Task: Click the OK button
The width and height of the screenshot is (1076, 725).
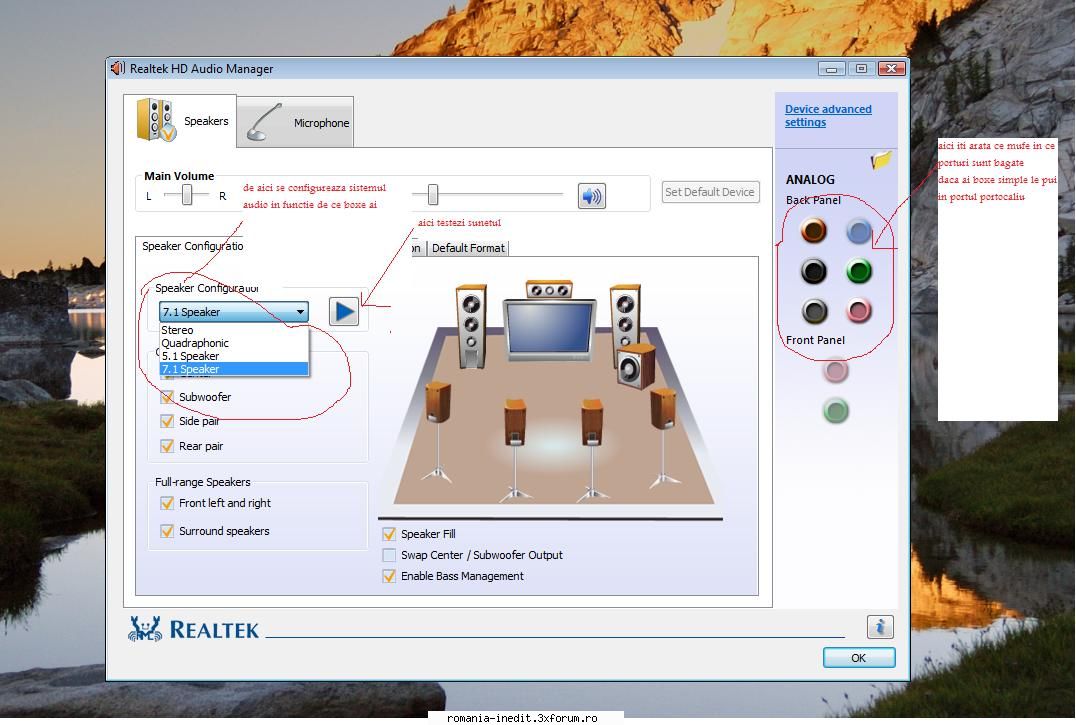Action: (x=858, y=658)
